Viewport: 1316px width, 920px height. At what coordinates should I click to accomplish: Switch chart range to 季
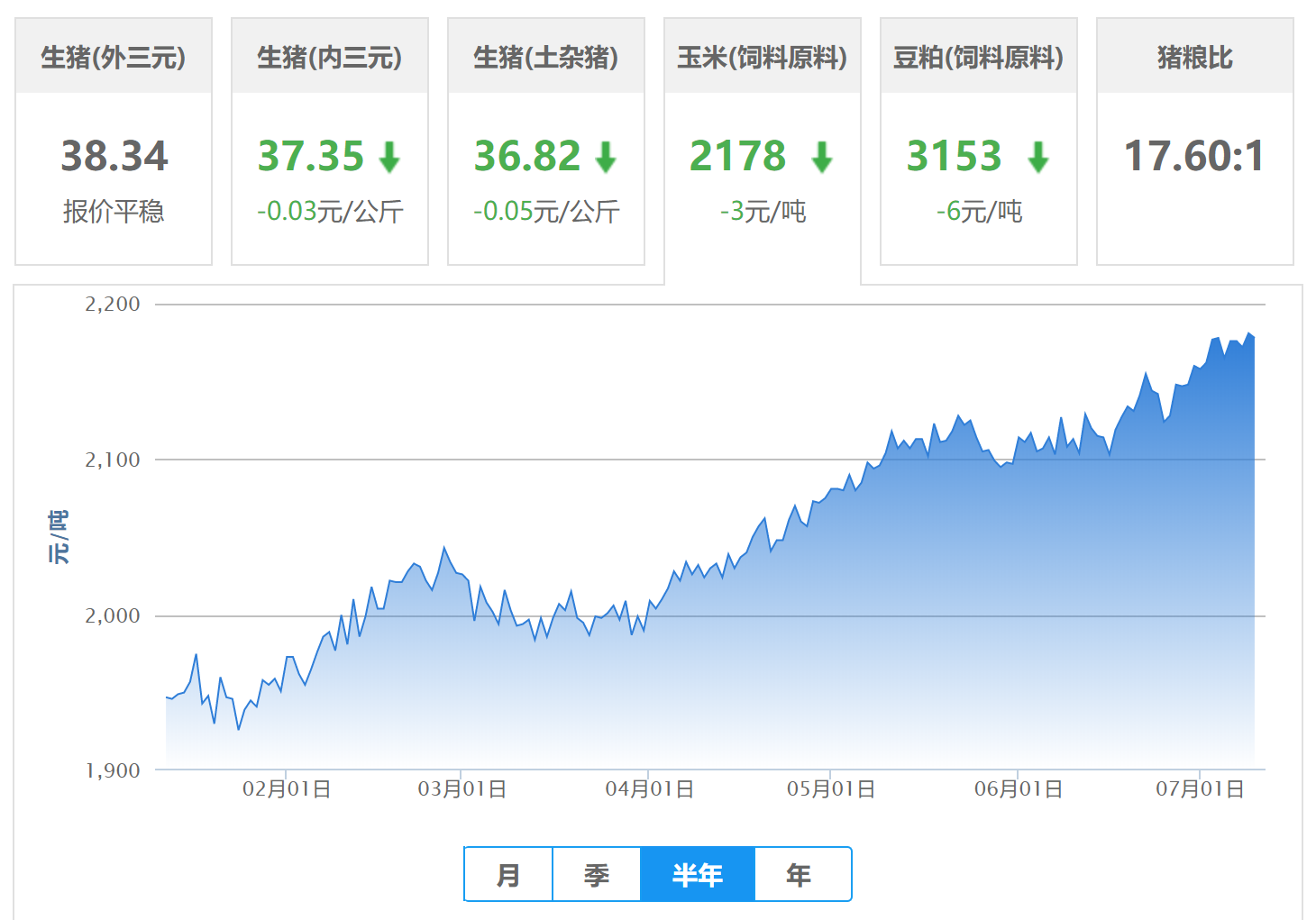point(597,874)
